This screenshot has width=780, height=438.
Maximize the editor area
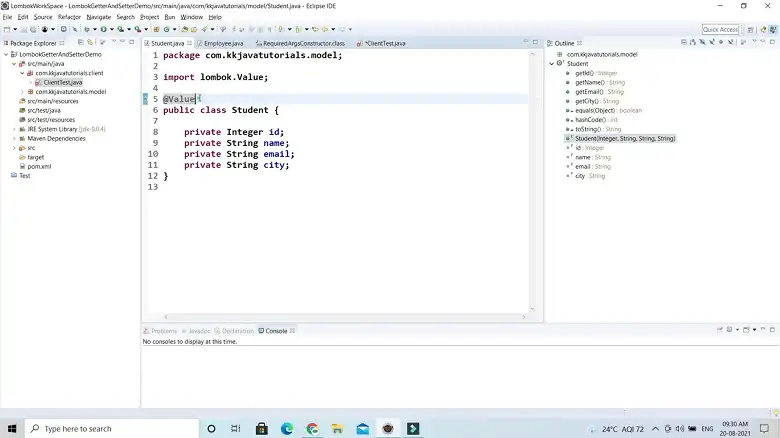(535, 42)
